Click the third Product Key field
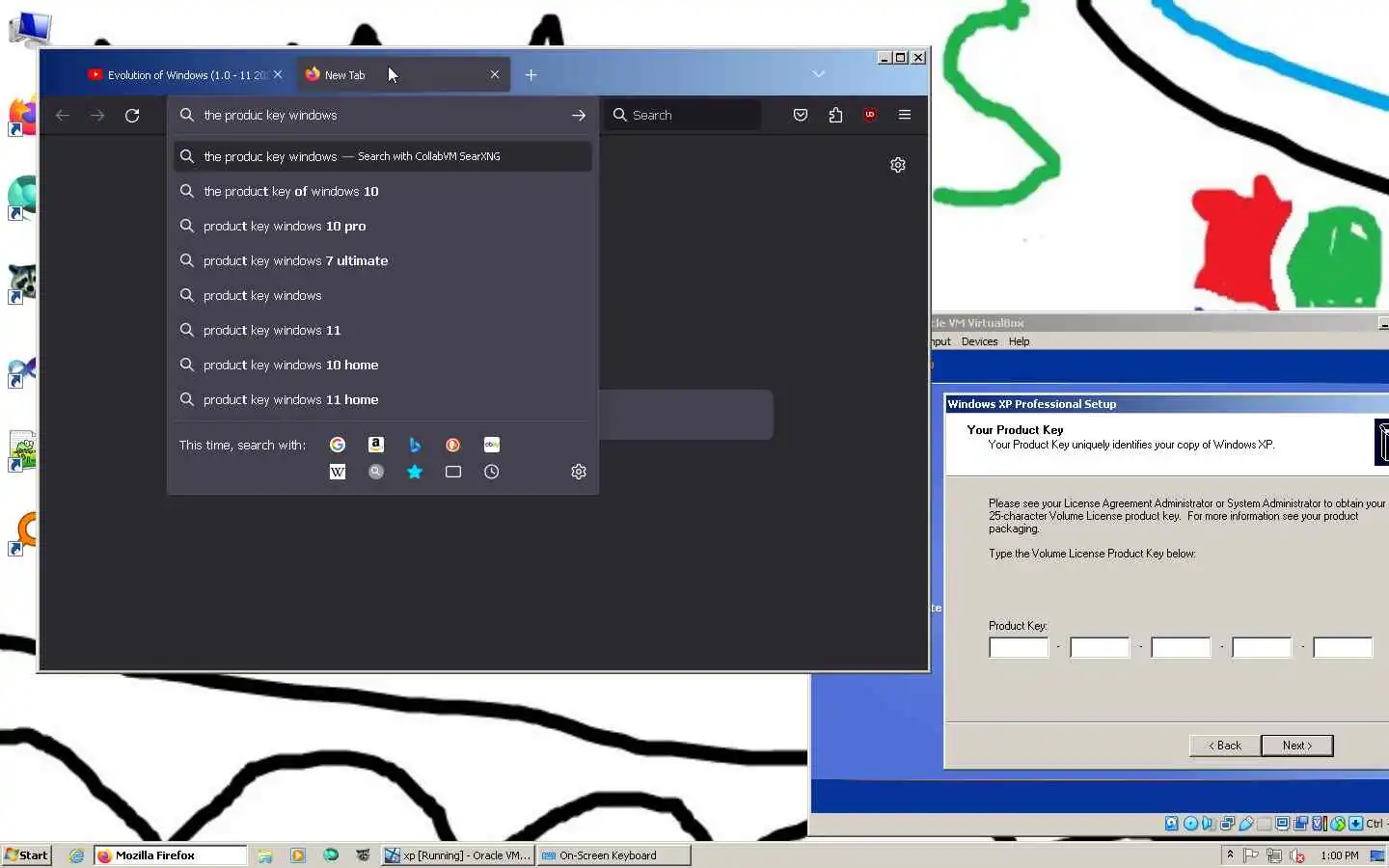The width and height of the screenshot is (1389, 868). pos(1181,647)
